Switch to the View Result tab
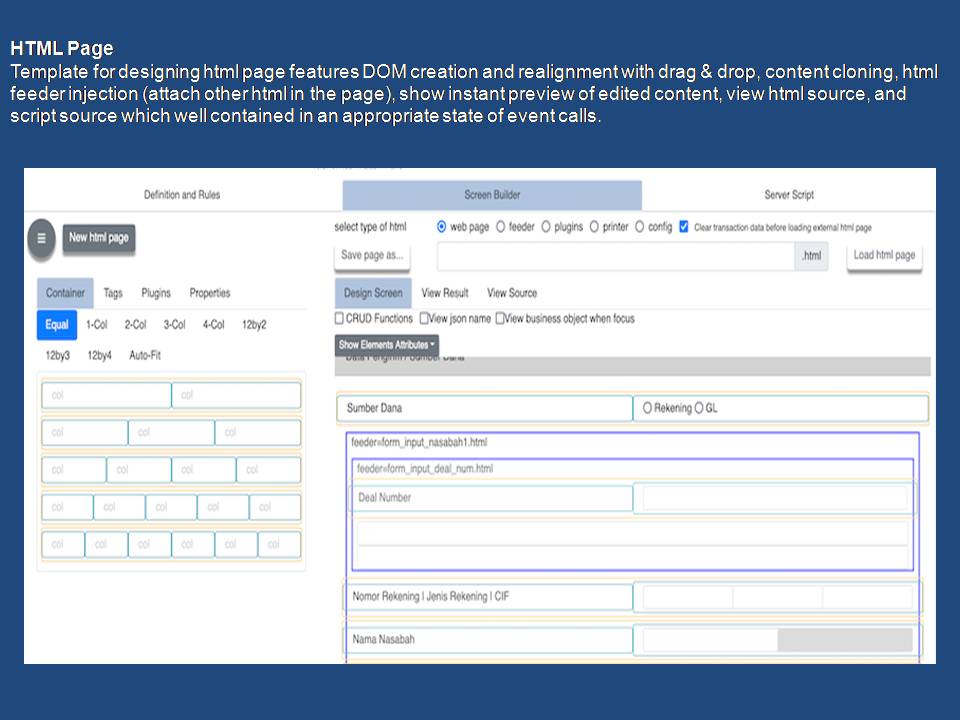This screenshot has width=960, height=720. [444, 293]
